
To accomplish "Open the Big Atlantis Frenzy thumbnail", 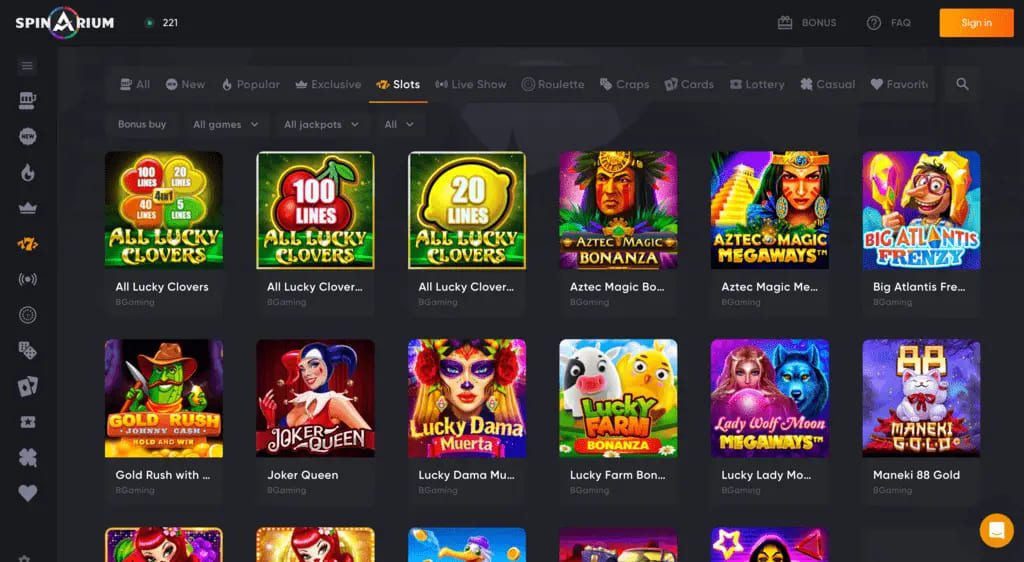I will [921, 210].
